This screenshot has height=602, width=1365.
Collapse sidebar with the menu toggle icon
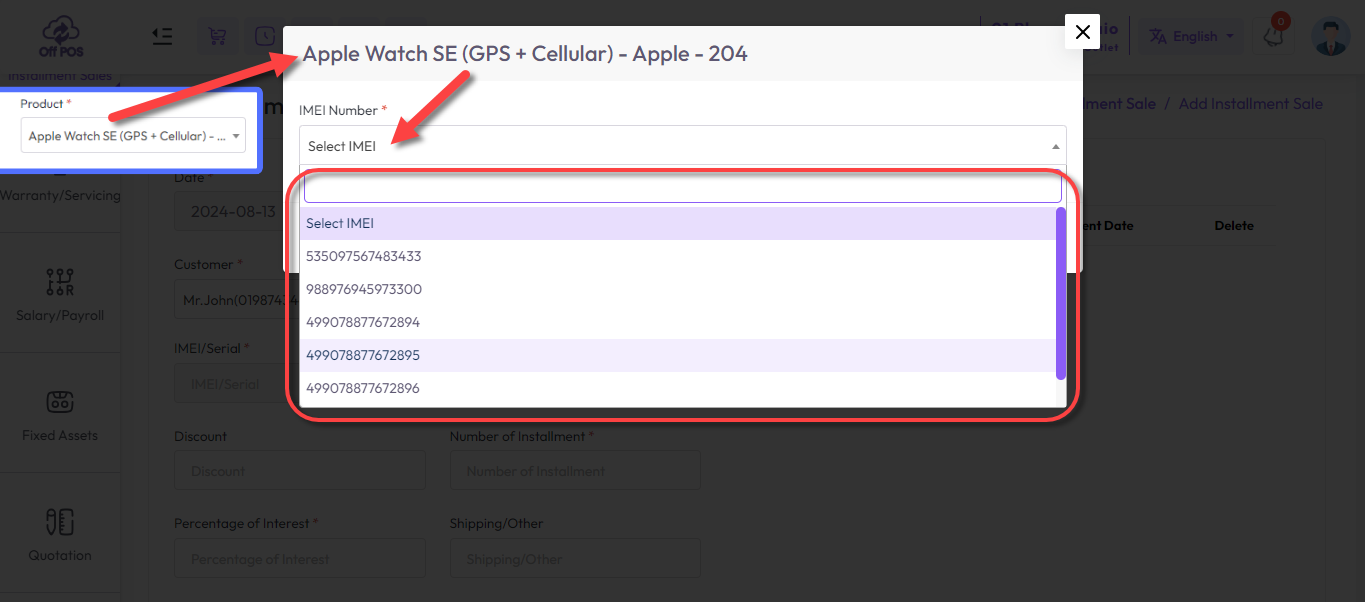tap(162, 36)
